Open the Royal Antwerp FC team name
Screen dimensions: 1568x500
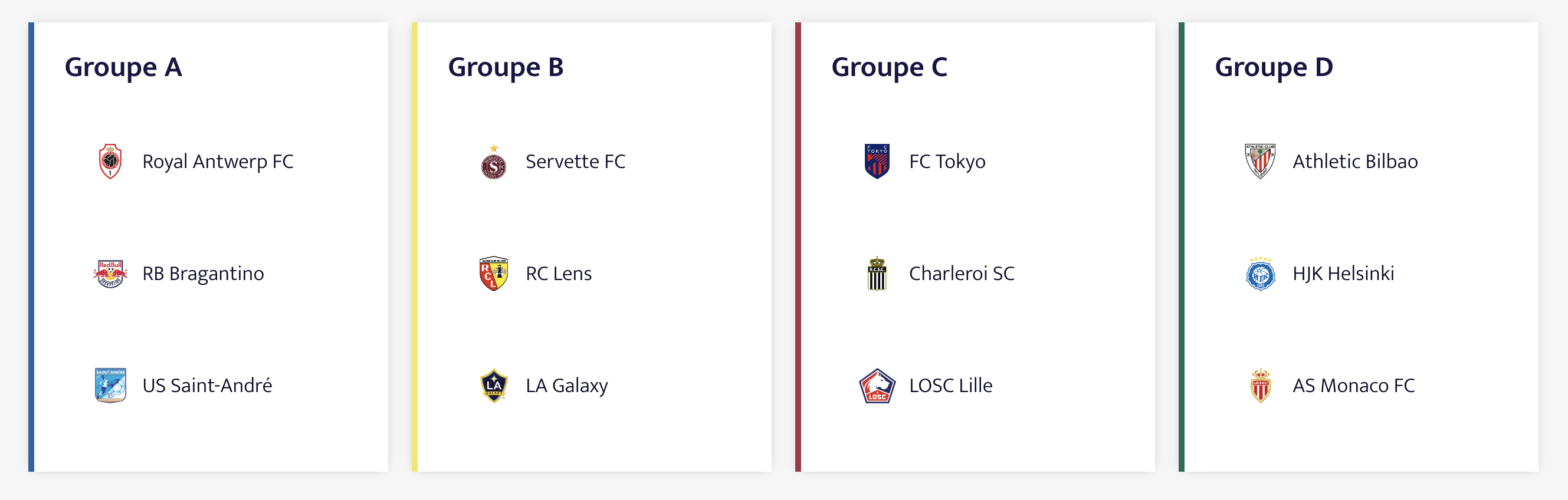[x=218, y=162]
